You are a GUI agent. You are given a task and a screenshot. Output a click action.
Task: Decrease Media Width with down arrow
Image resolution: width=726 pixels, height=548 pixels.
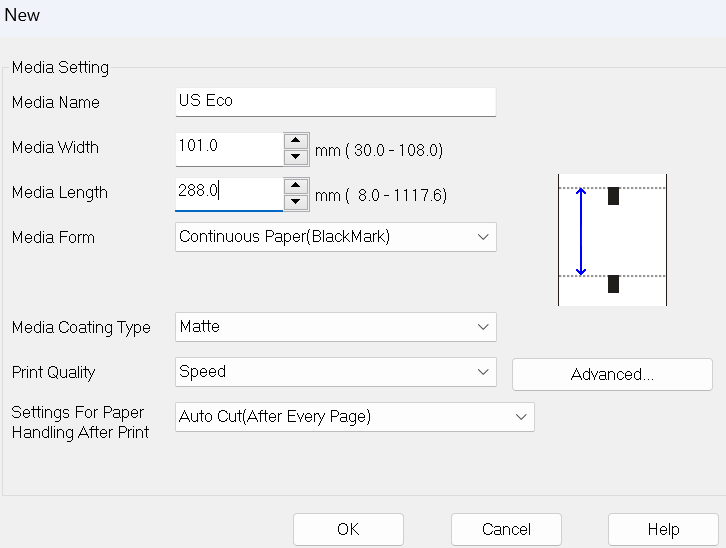point(295,157)
